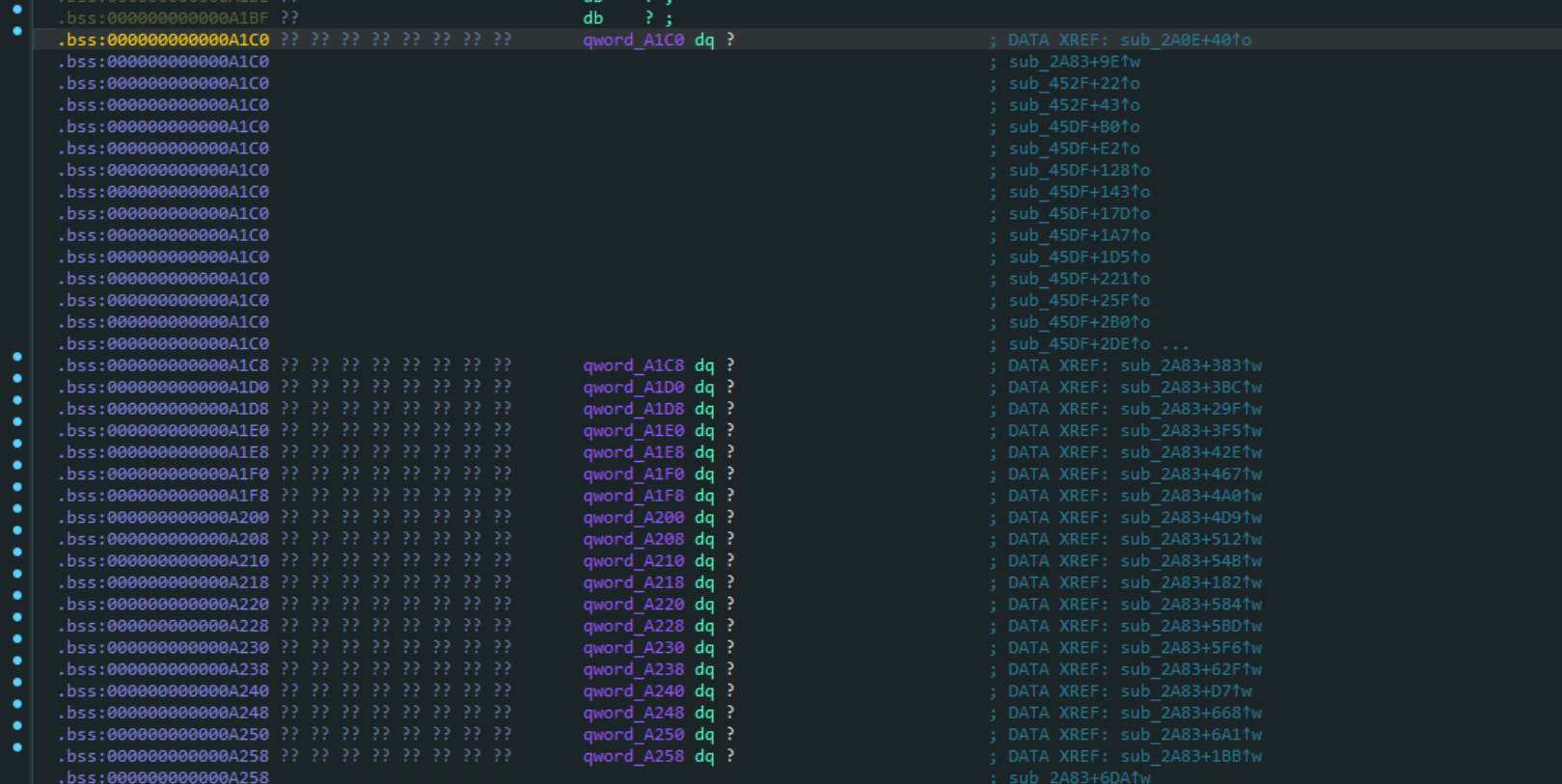The image size is (1562, 784).
Task: Follow the sub_2A83+54B reference
Action: [1192, 560]
